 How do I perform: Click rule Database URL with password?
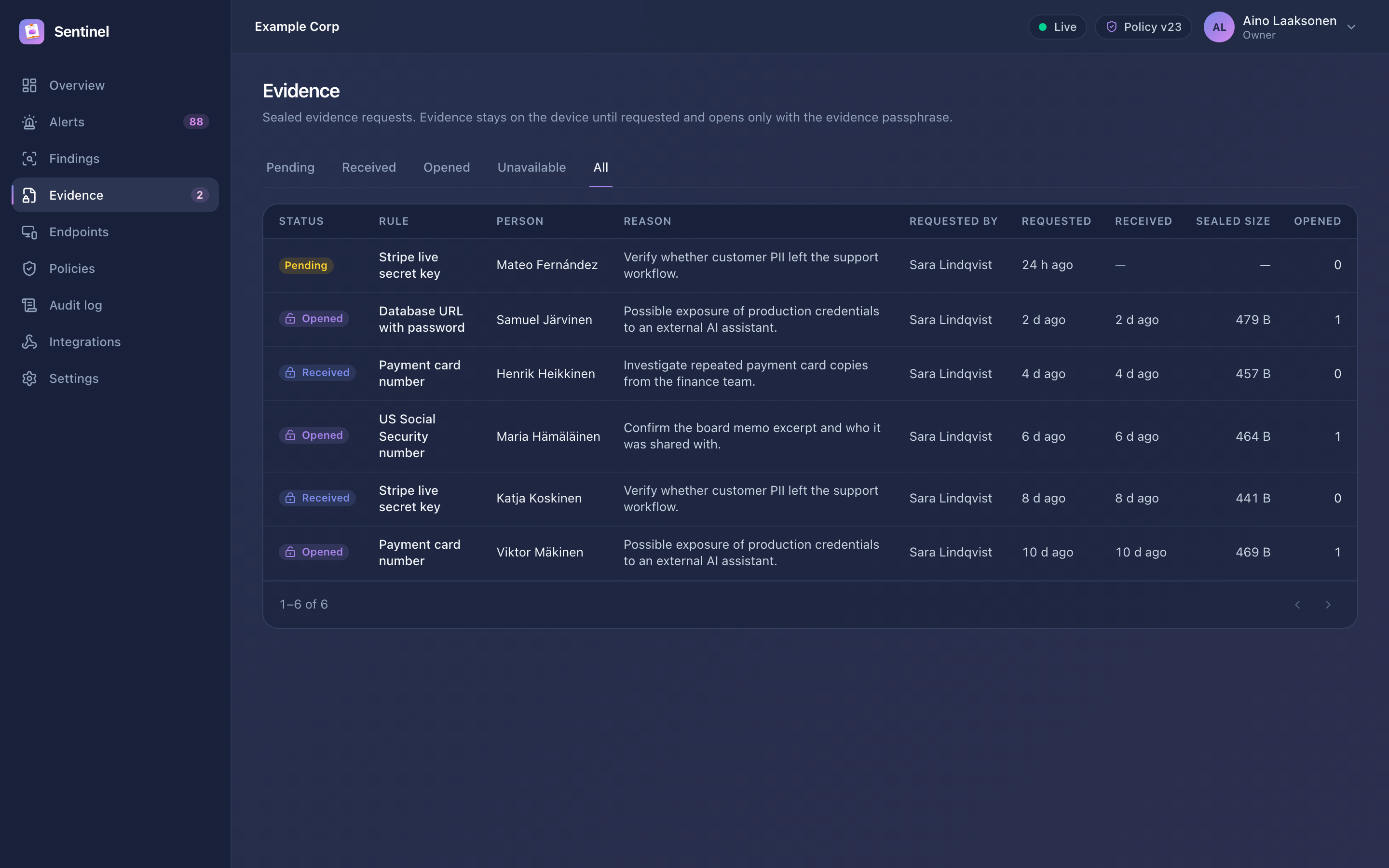(422, 319)
